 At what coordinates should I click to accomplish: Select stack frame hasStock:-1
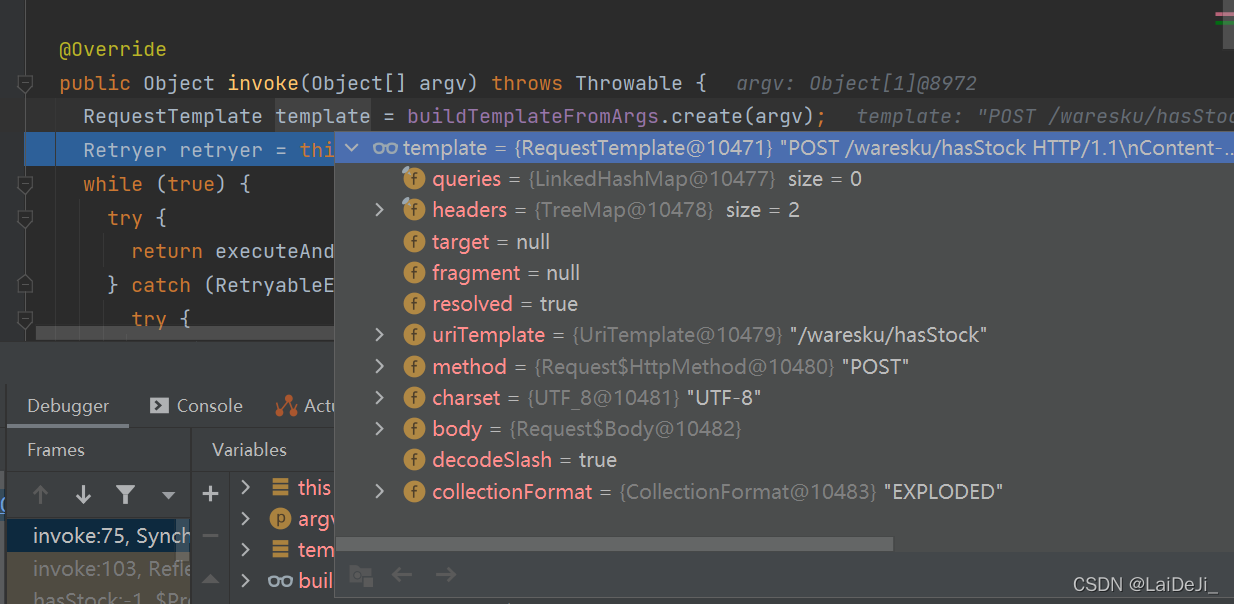coord(98,595)
